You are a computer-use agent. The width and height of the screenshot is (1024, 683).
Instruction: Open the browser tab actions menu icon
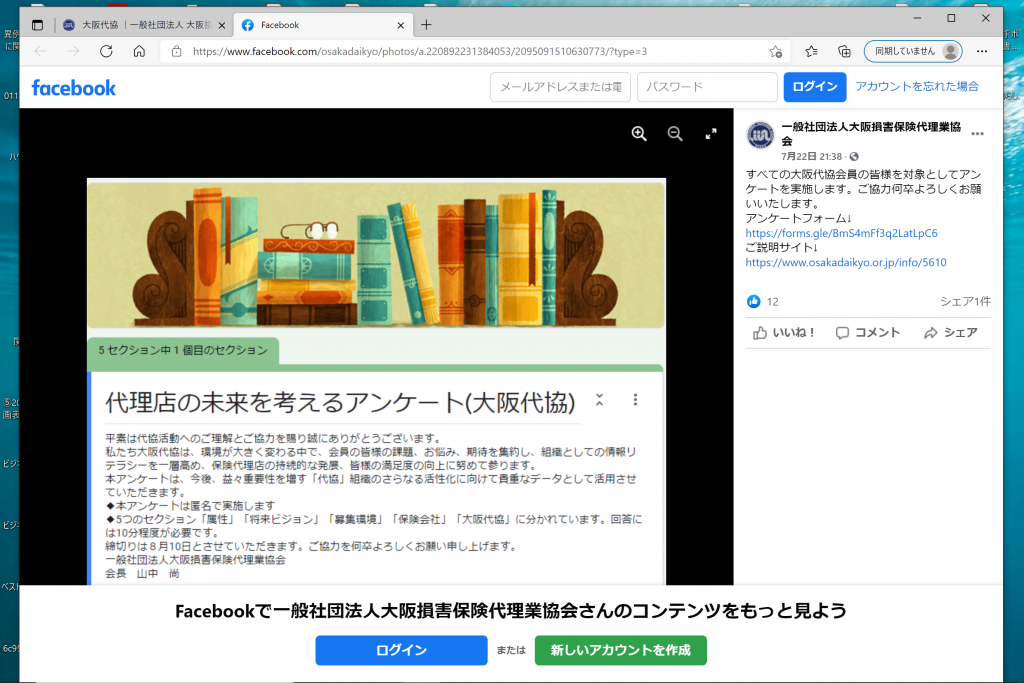coord(37,25)
